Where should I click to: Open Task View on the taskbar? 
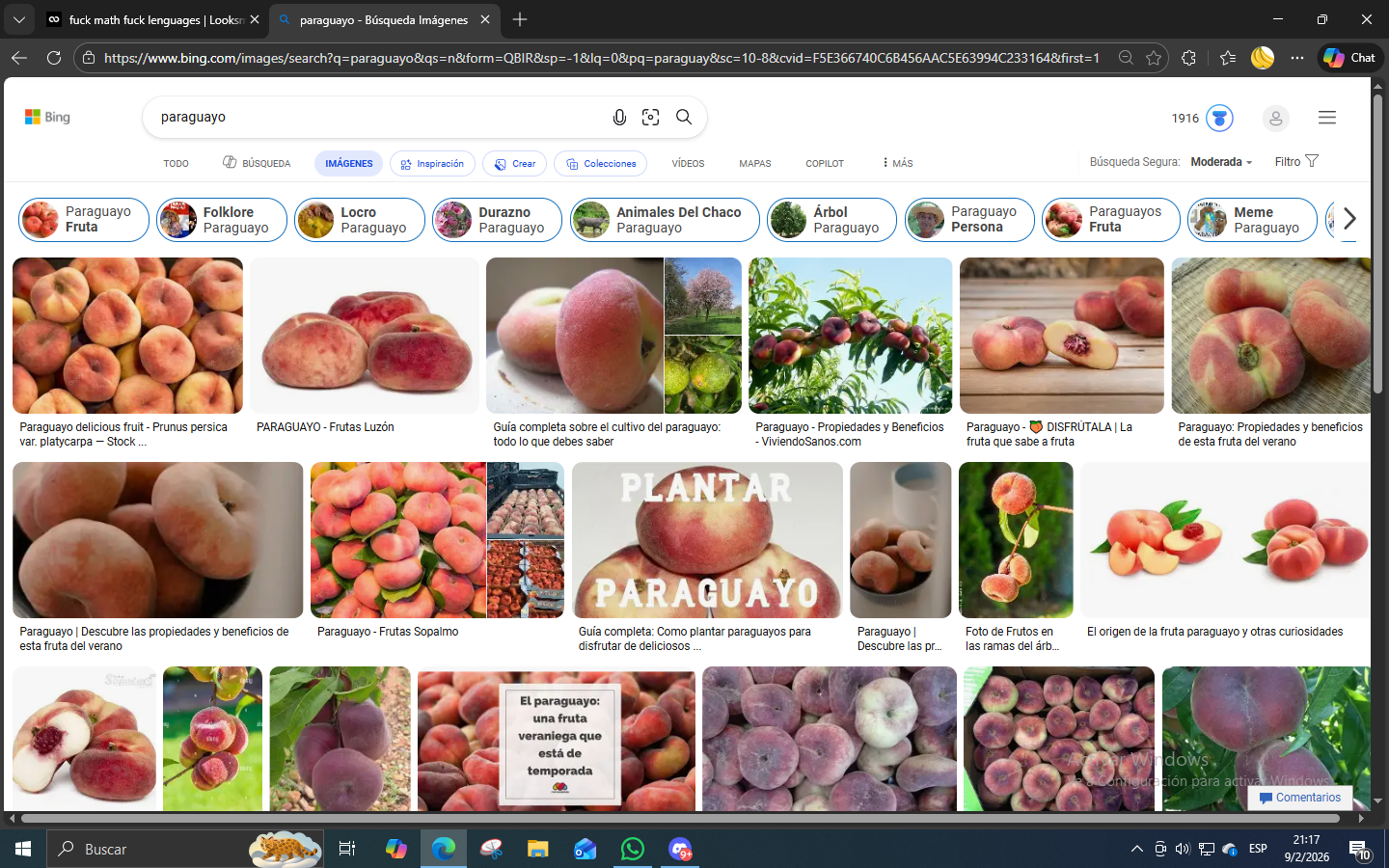347,849
